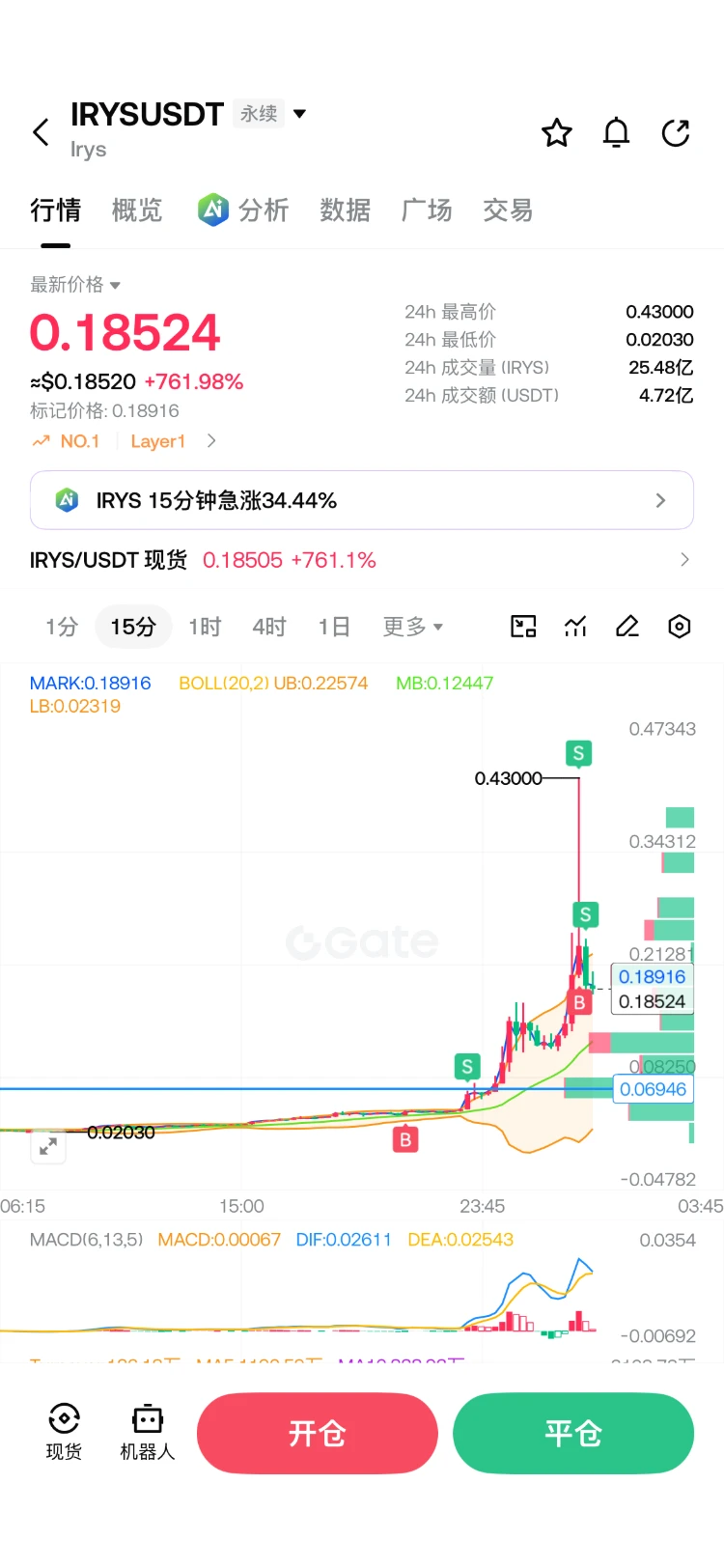Select the 1日 timeframe
The height and width of the screenshot is (1568, 724).
click(x=334, y=627)
